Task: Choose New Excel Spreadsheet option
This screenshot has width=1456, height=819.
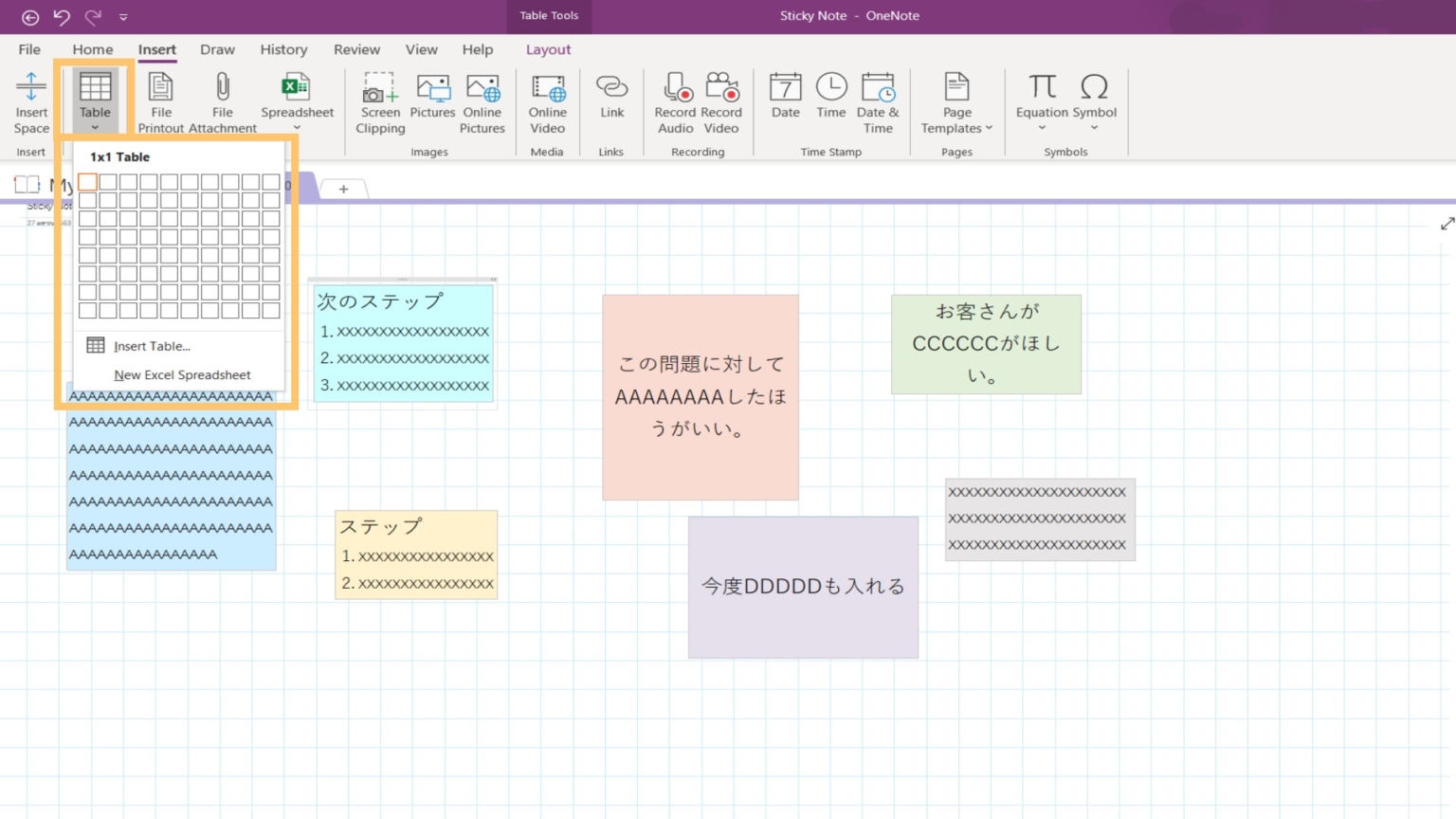Action: (182, 374)
